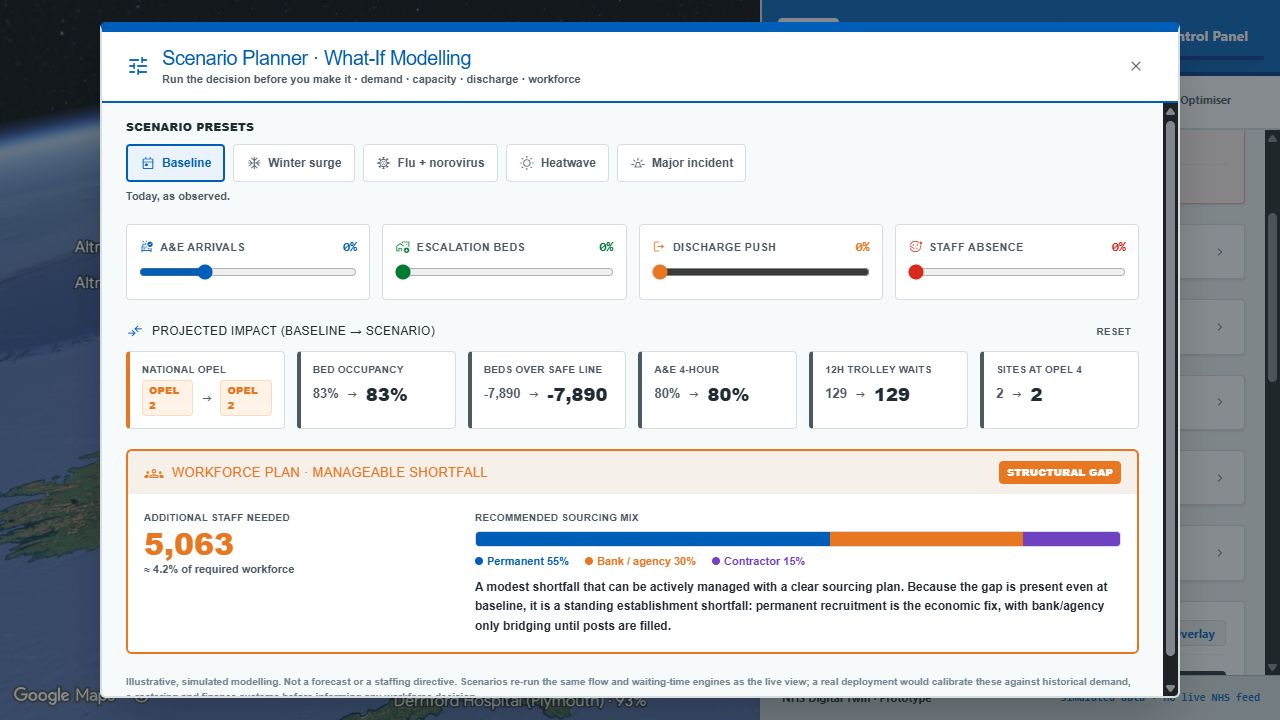Click the orange Bank/agency segment of sourcing bar

[926, 539]
